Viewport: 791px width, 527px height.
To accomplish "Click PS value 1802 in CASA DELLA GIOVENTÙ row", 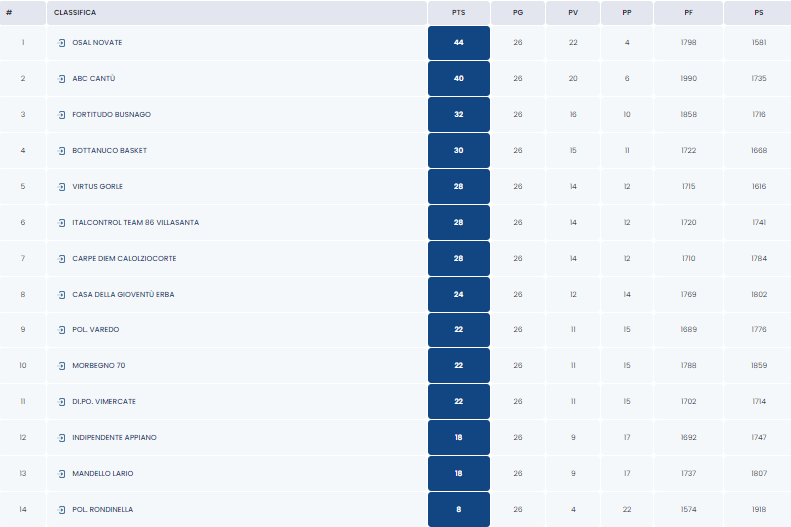I will tap(759, 294).
